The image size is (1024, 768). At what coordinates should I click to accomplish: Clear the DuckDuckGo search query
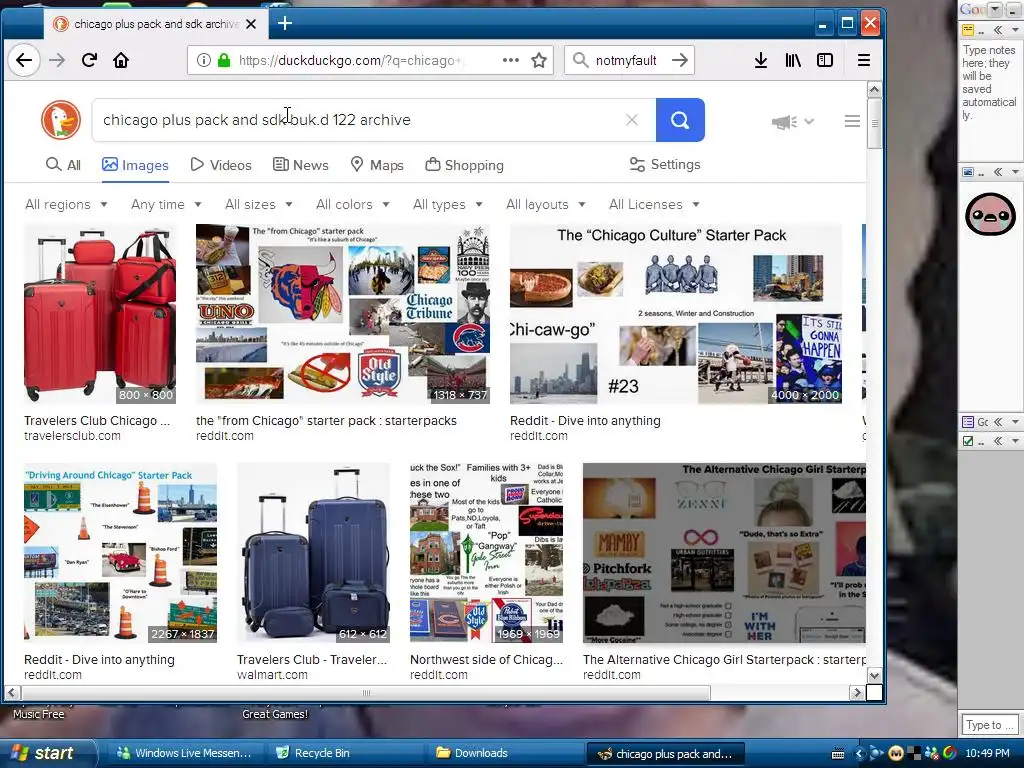tap(632, 120)
